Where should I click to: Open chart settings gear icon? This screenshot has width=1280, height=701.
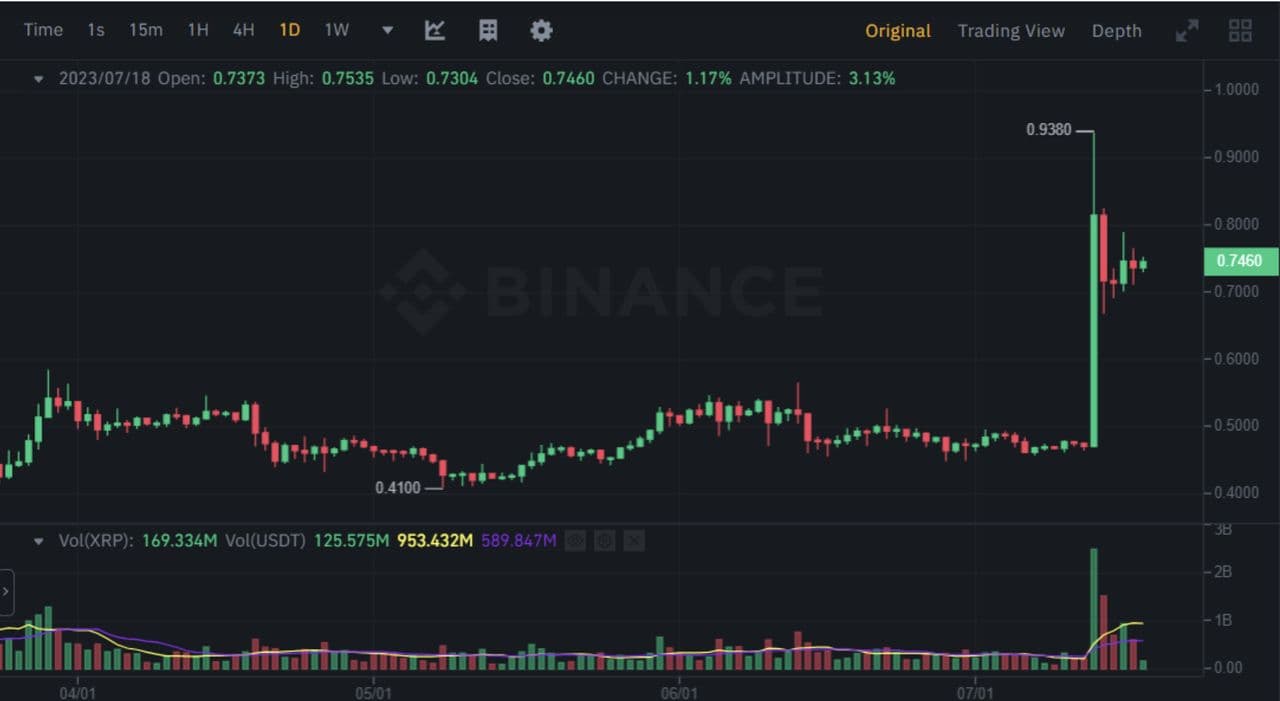[x=541, y=30]
